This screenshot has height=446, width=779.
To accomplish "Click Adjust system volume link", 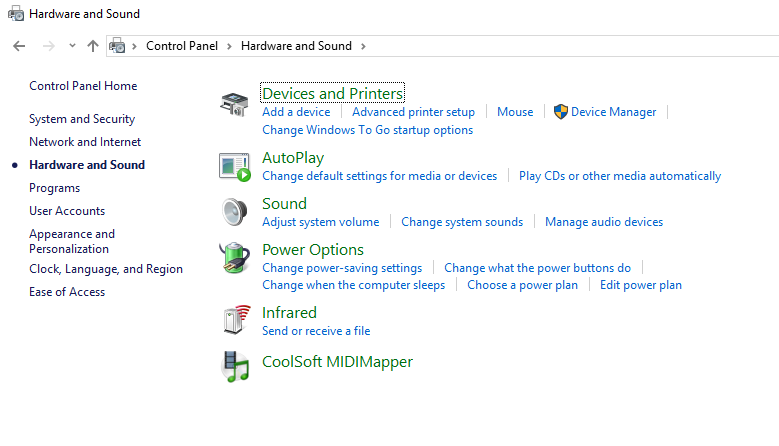I will click(320, 222).
